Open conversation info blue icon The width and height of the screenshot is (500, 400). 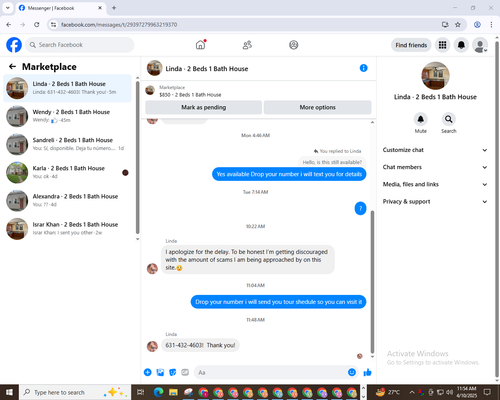[363, 68]
